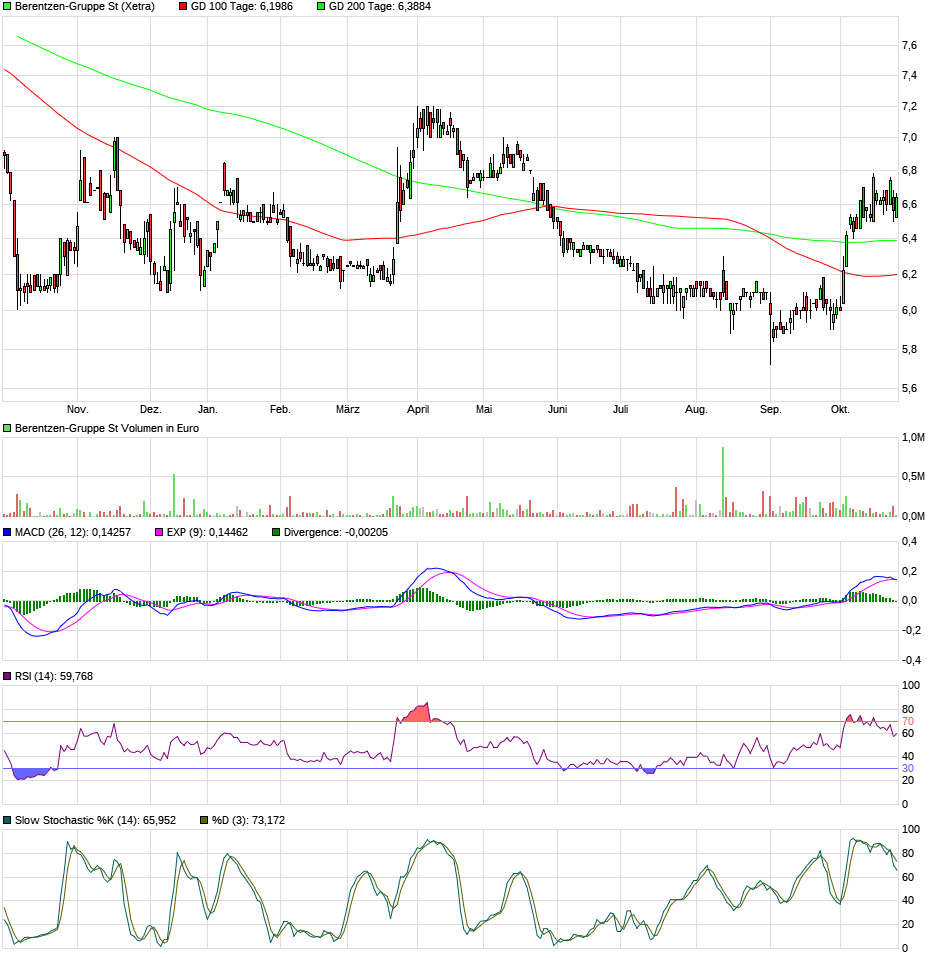Click the olive %D (3) legend swatch
Screen dimensions: 940x958
[x=204, y=821]
